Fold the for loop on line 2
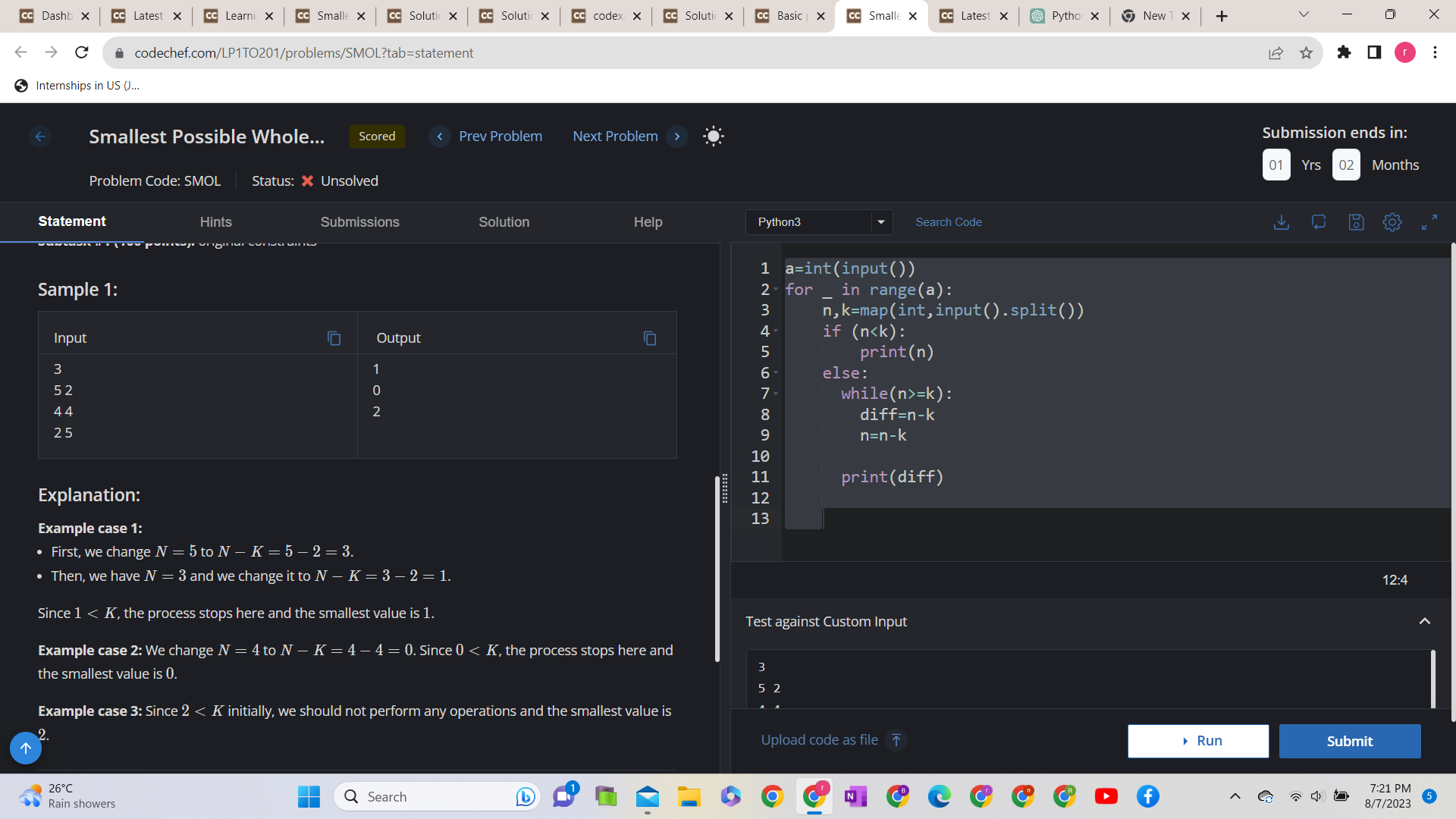Viewport: 1456px width, 819px height. [x=776, y=290]
